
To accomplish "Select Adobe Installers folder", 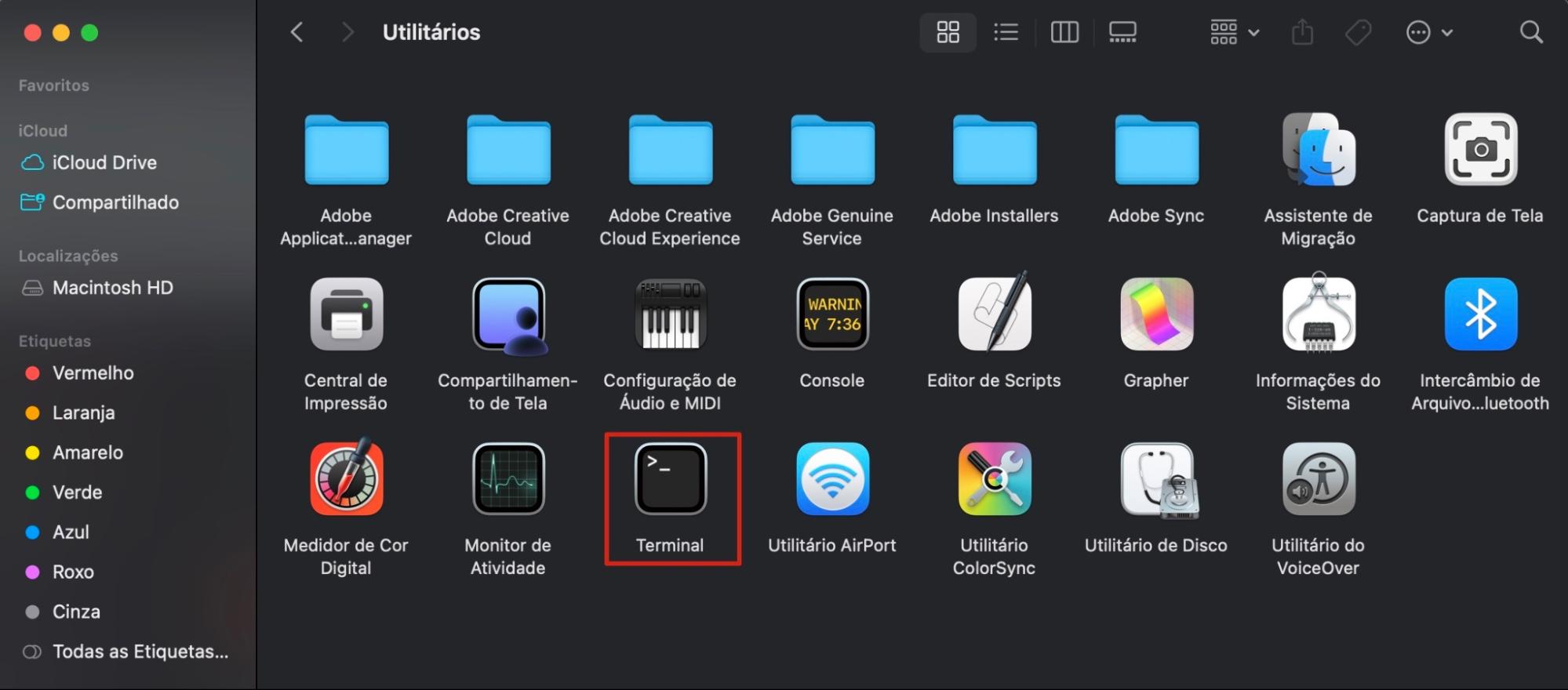I will [995, 150].
